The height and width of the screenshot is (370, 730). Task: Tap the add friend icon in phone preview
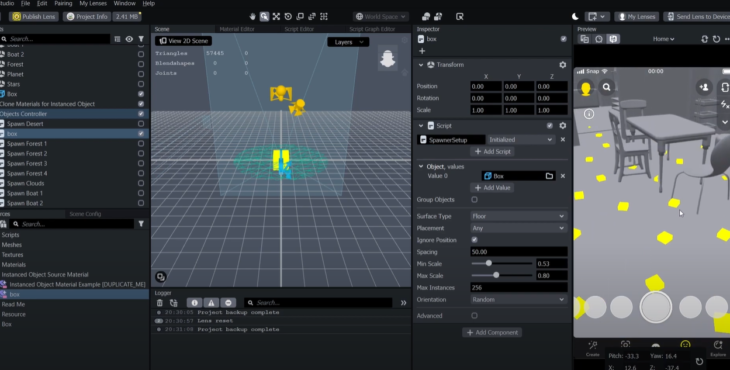click(x=704, y=87)
